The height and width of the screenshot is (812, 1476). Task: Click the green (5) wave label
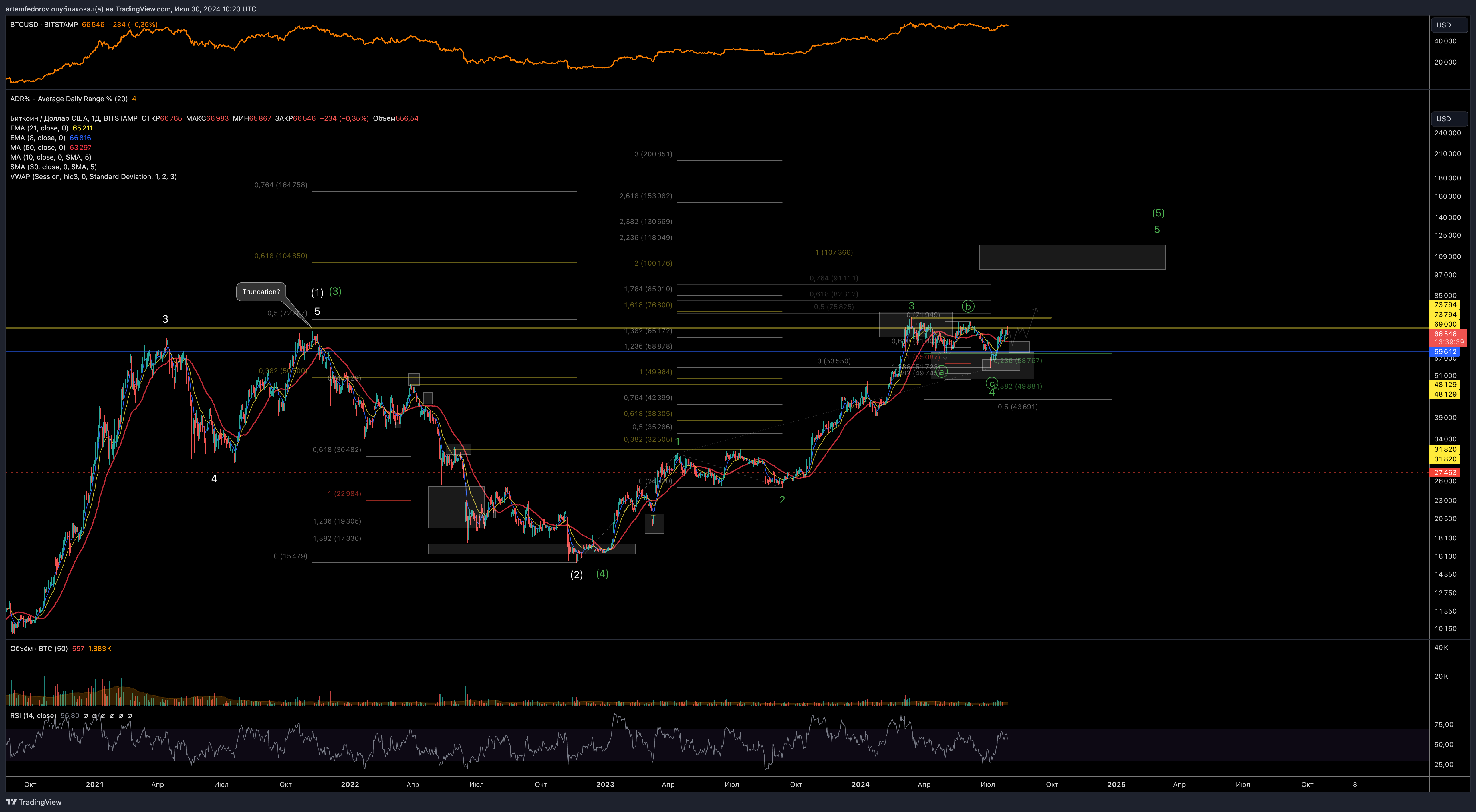[1158, 213]
